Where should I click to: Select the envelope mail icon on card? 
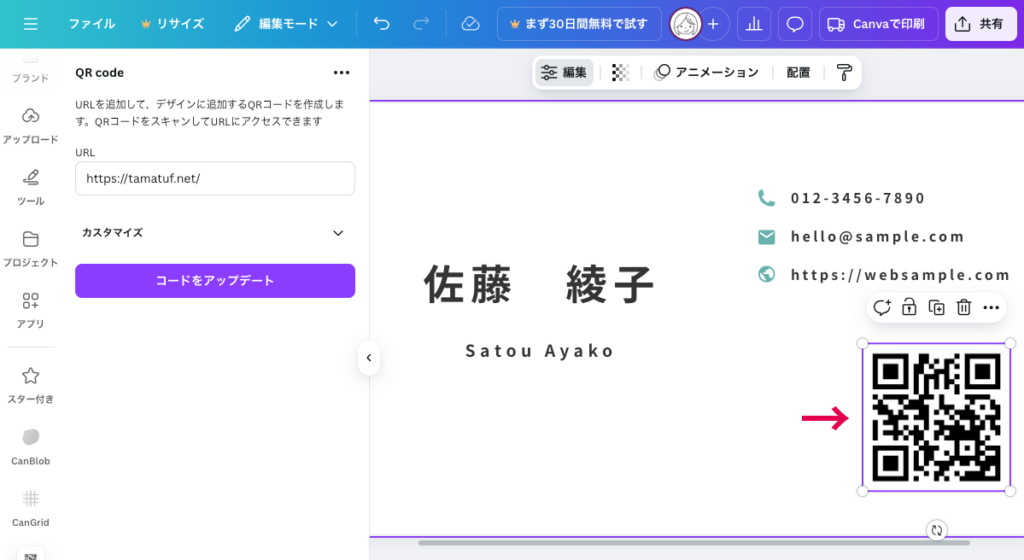pyautogui.click(x=767, y=237)
